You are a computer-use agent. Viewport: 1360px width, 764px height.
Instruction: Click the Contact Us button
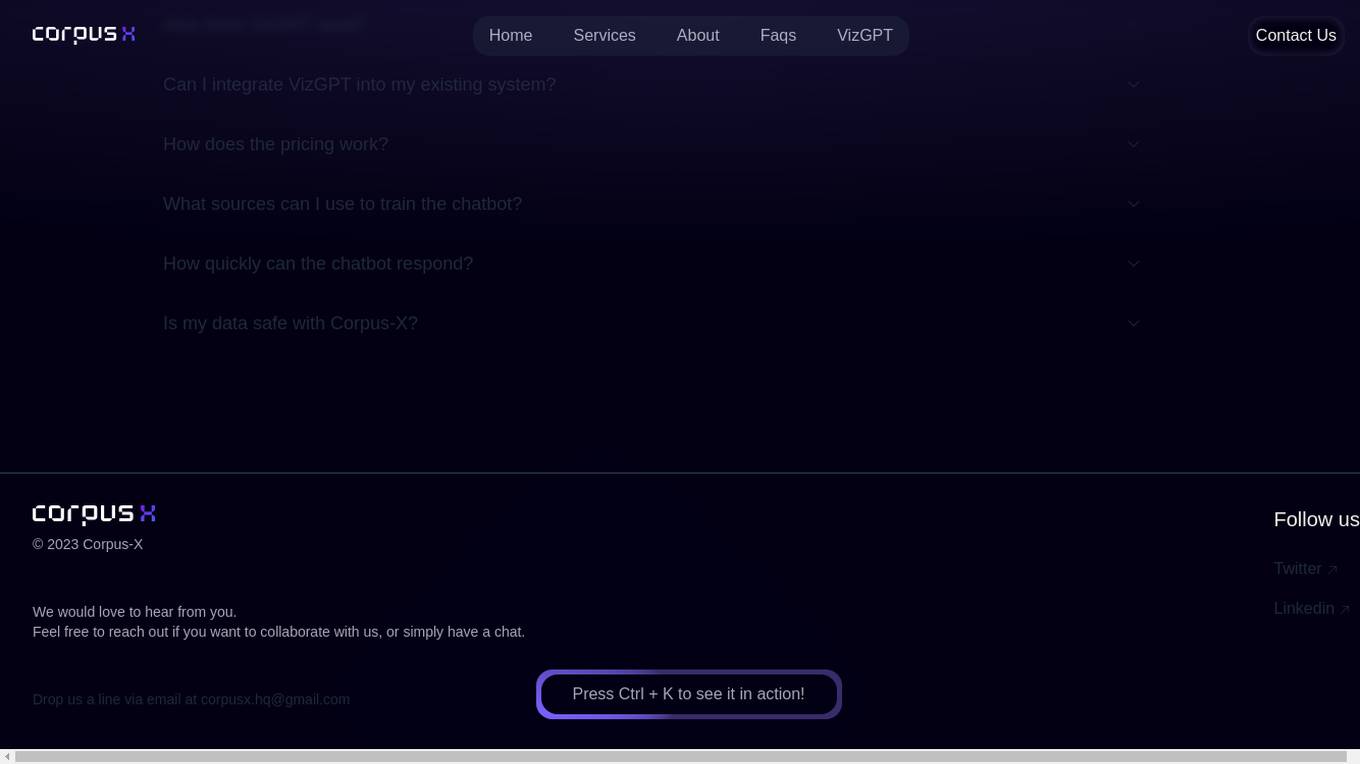[x=1295, y=35]
